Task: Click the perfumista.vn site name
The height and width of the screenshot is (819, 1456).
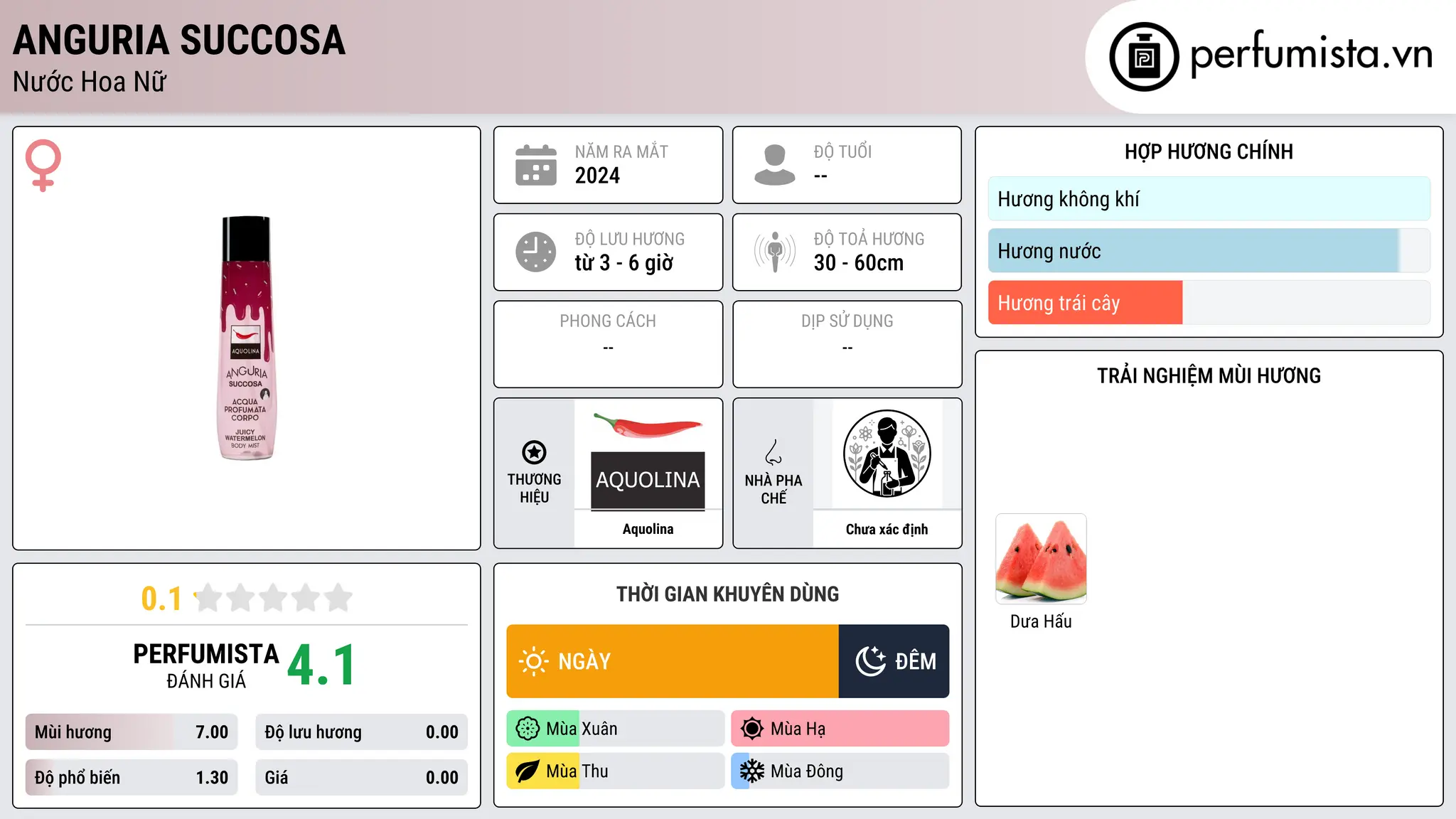Action: [x=1312, y=54]
